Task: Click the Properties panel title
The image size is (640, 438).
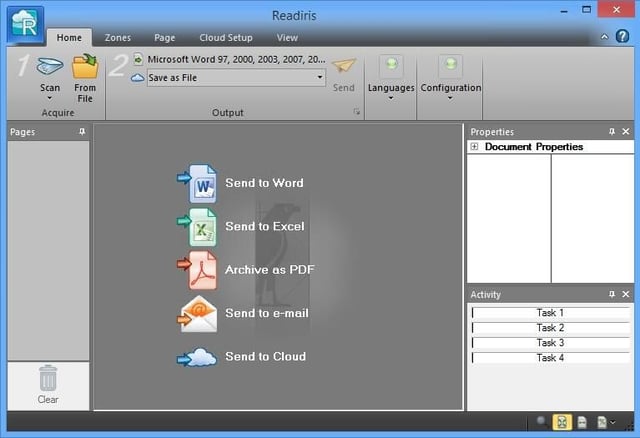Action: tap(492, 132)
